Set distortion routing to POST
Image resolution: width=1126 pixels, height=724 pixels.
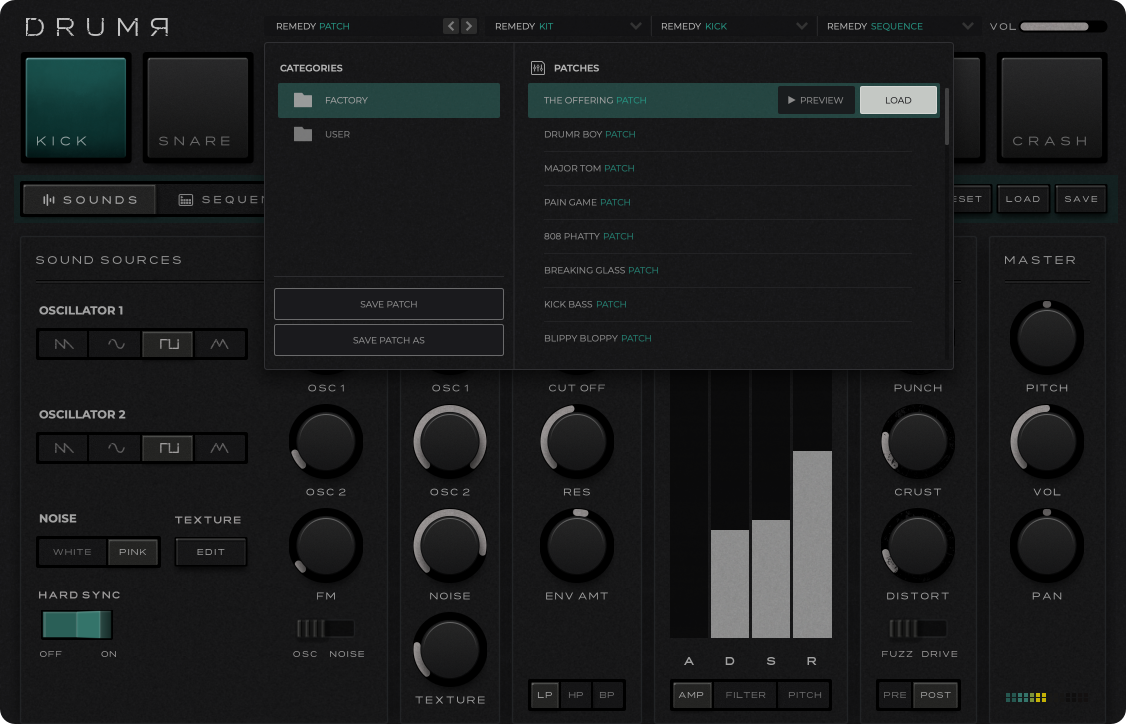pyautogui.click(x=936, y=695)
